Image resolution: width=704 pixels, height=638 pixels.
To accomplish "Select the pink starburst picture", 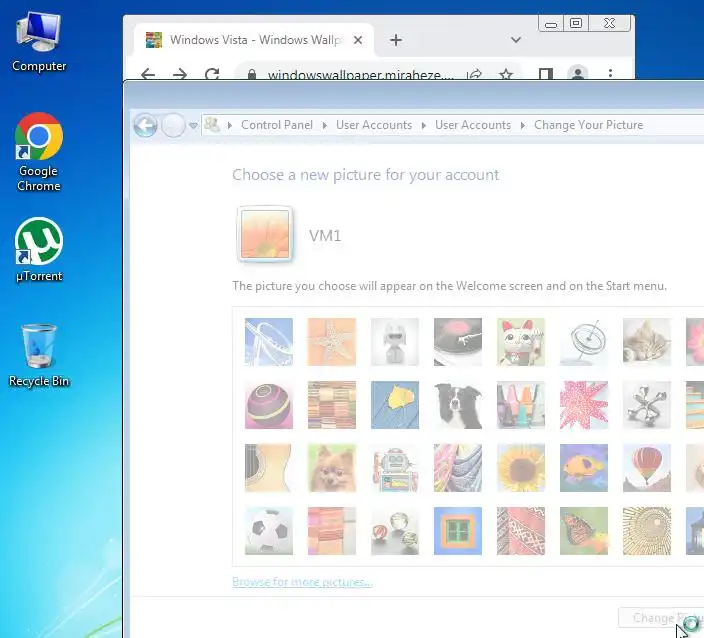I will click(x=584, y=405).
